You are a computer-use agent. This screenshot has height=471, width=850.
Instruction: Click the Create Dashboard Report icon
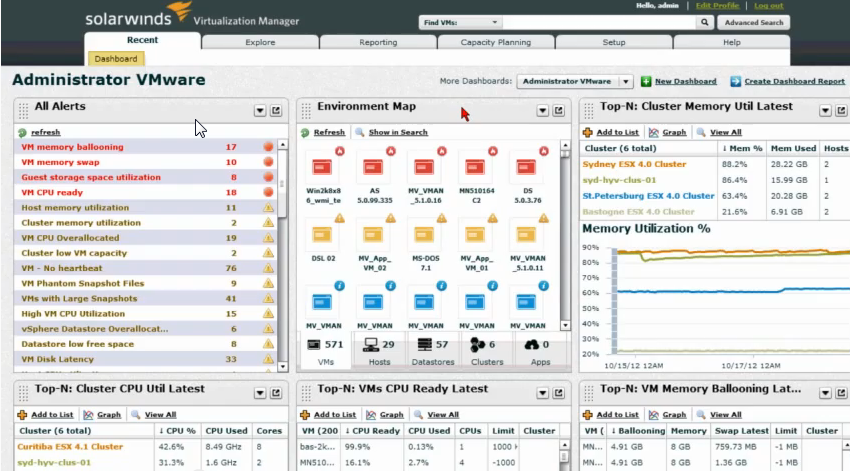tap(735, 81)
